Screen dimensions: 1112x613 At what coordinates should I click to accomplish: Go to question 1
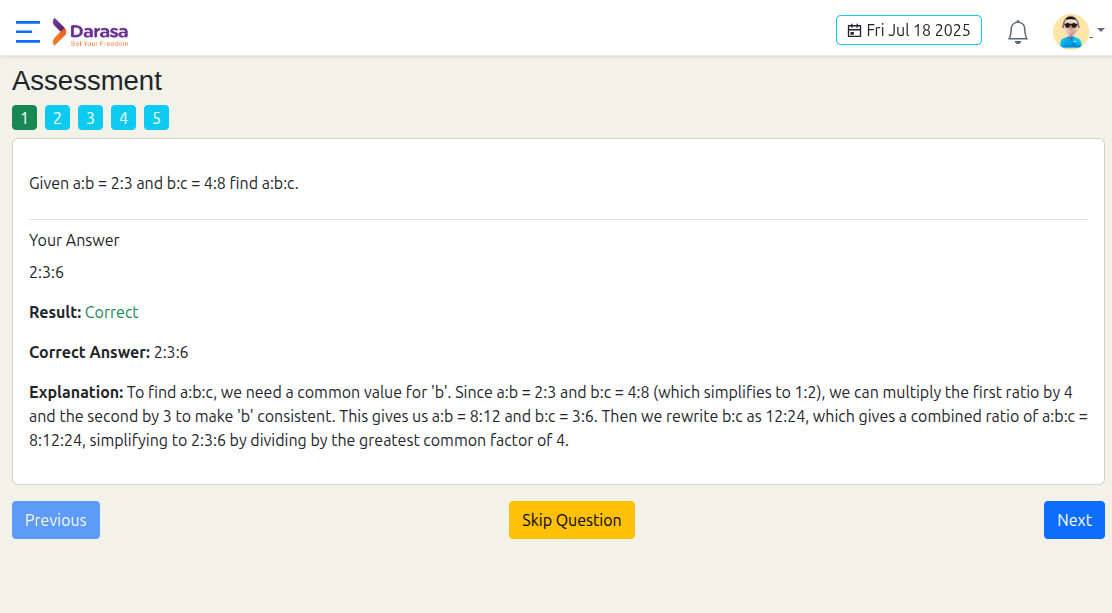pos(25,118)
